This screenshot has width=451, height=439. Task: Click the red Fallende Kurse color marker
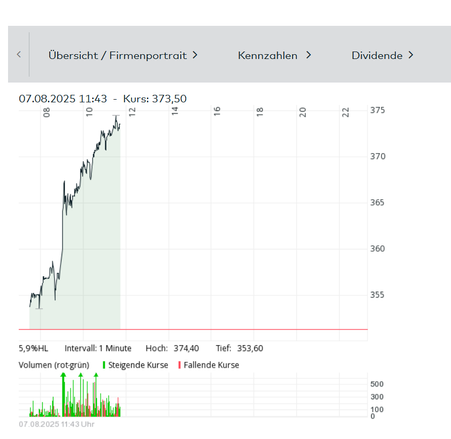coord(179,365)
